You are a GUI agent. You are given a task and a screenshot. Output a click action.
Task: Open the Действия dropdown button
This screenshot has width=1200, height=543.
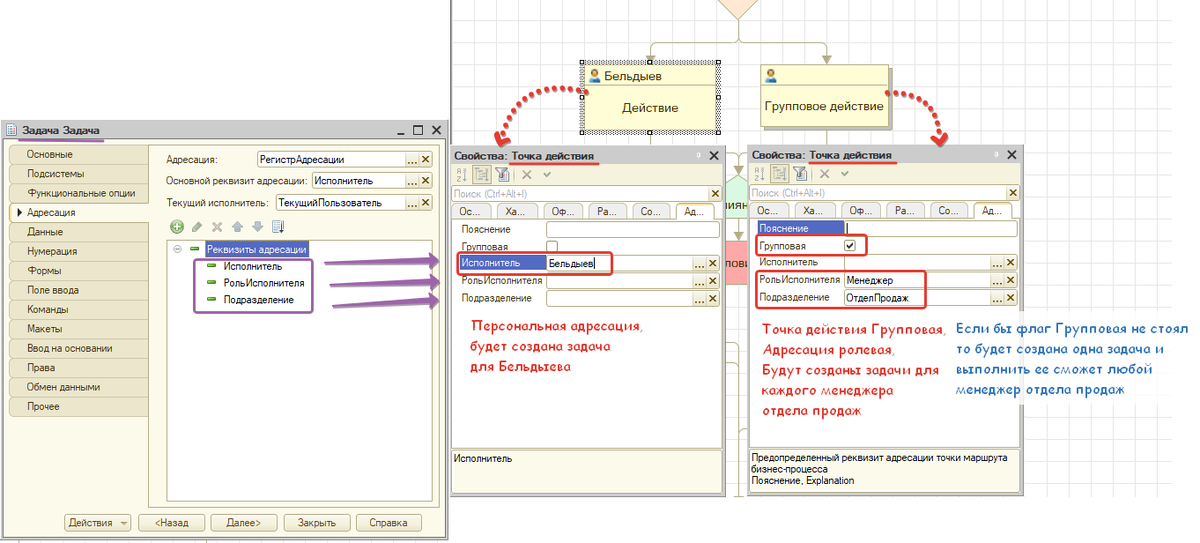click(98, 522)
